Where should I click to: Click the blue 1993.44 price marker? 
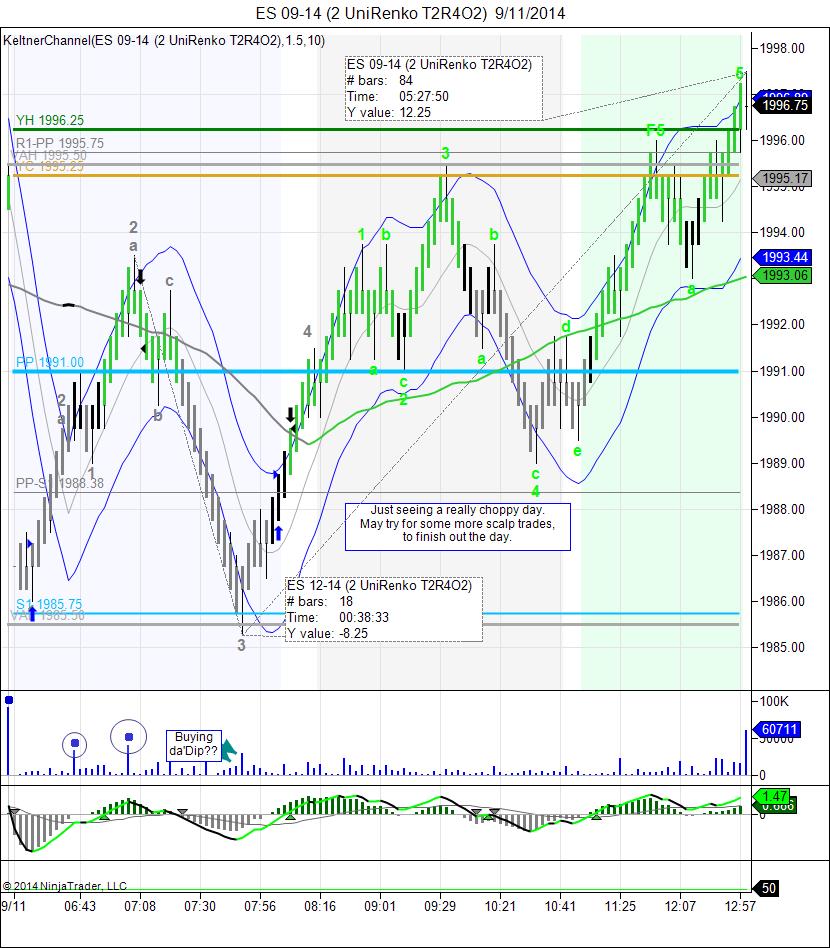[x=782, y=258]
